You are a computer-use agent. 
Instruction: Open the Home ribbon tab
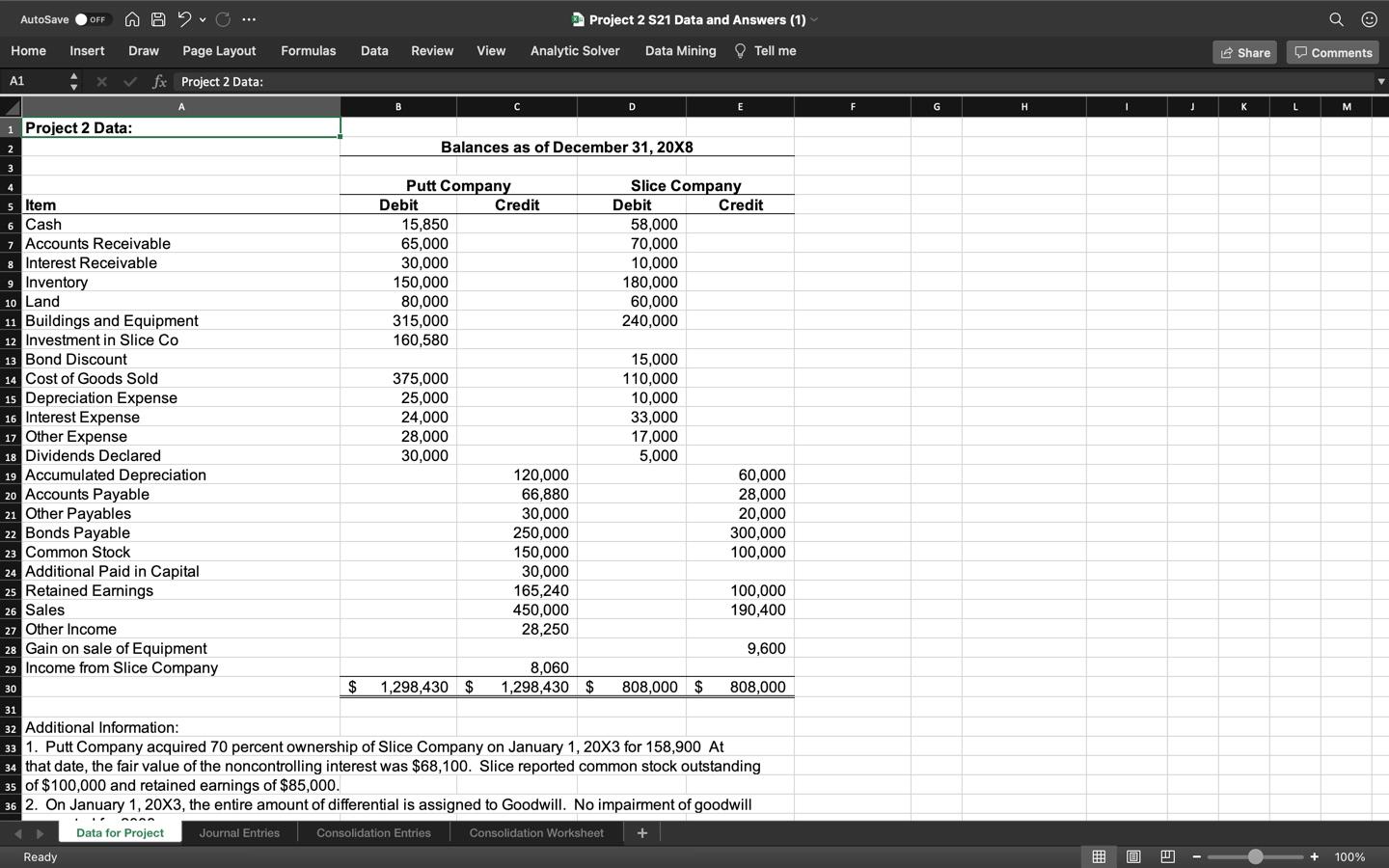click(28, 51)
